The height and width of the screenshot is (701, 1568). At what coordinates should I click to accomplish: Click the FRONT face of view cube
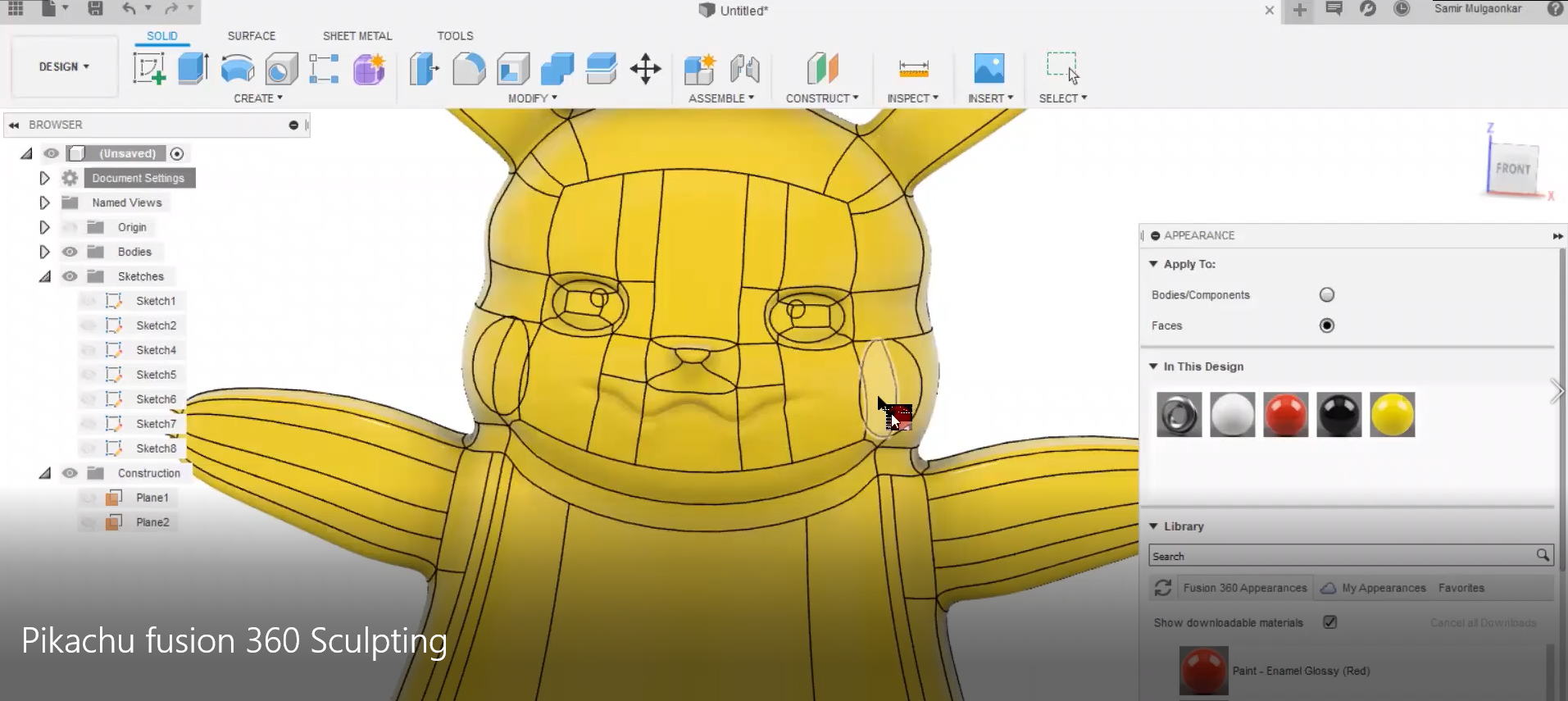click(1512, 169)
